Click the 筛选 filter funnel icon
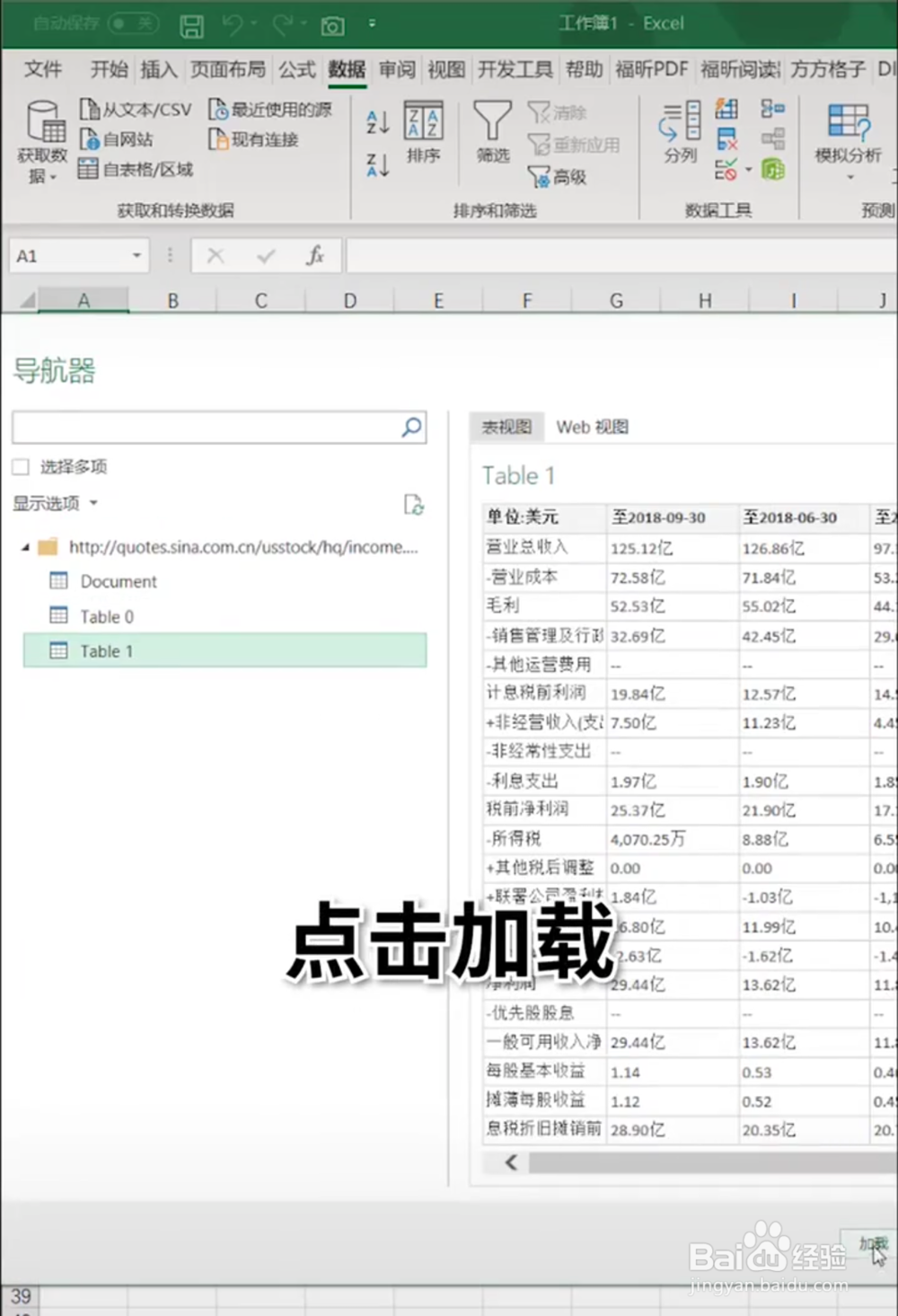The width and height of the screenshot is (898, 1316). (x=492, y=132)
